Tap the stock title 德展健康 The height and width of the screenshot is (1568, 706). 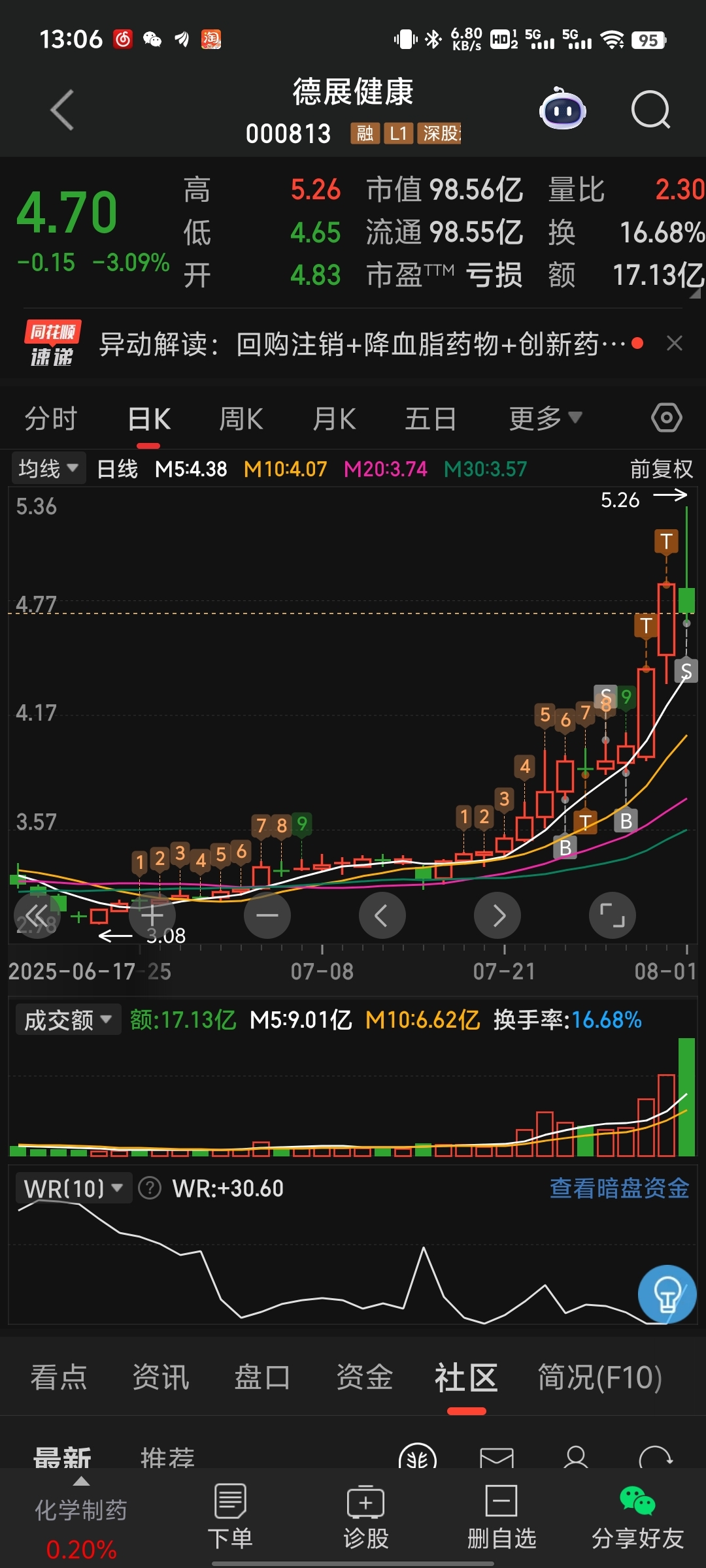coord(353,91)
